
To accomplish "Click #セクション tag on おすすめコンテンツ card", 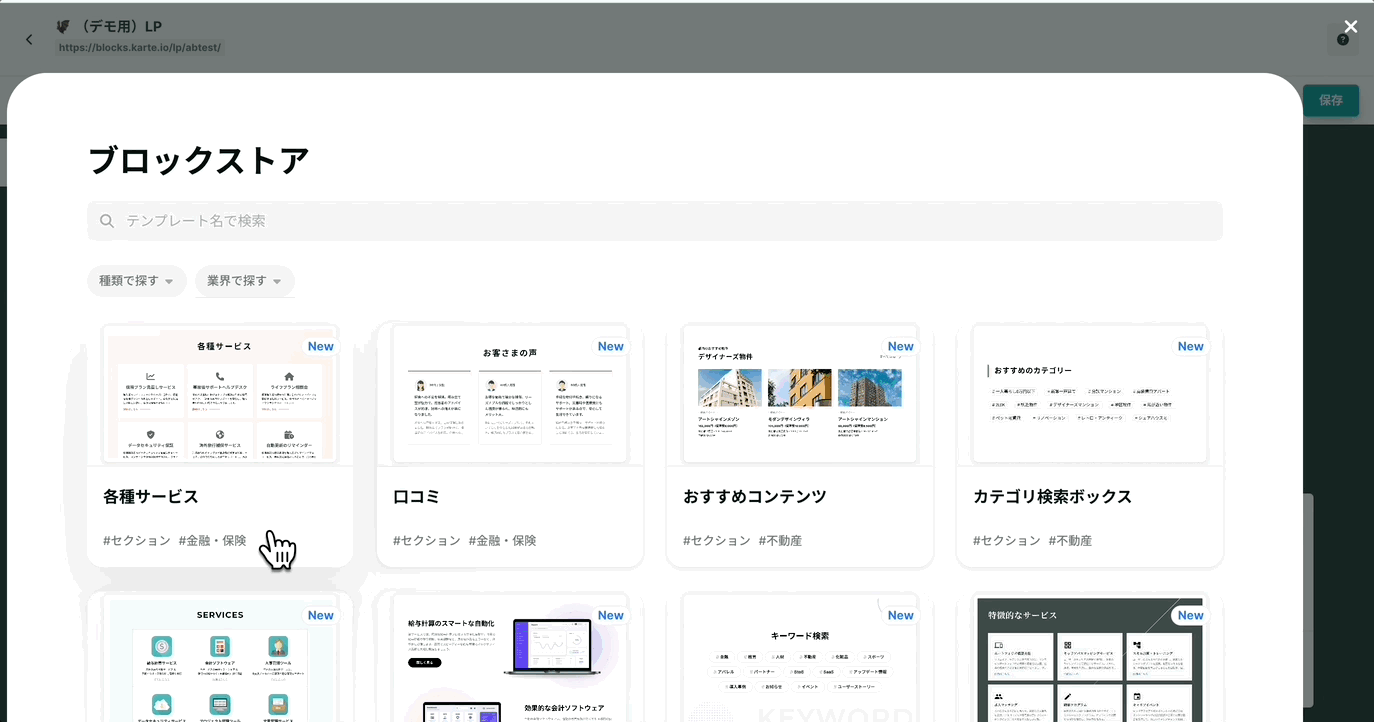I will [x=717, y=541].
